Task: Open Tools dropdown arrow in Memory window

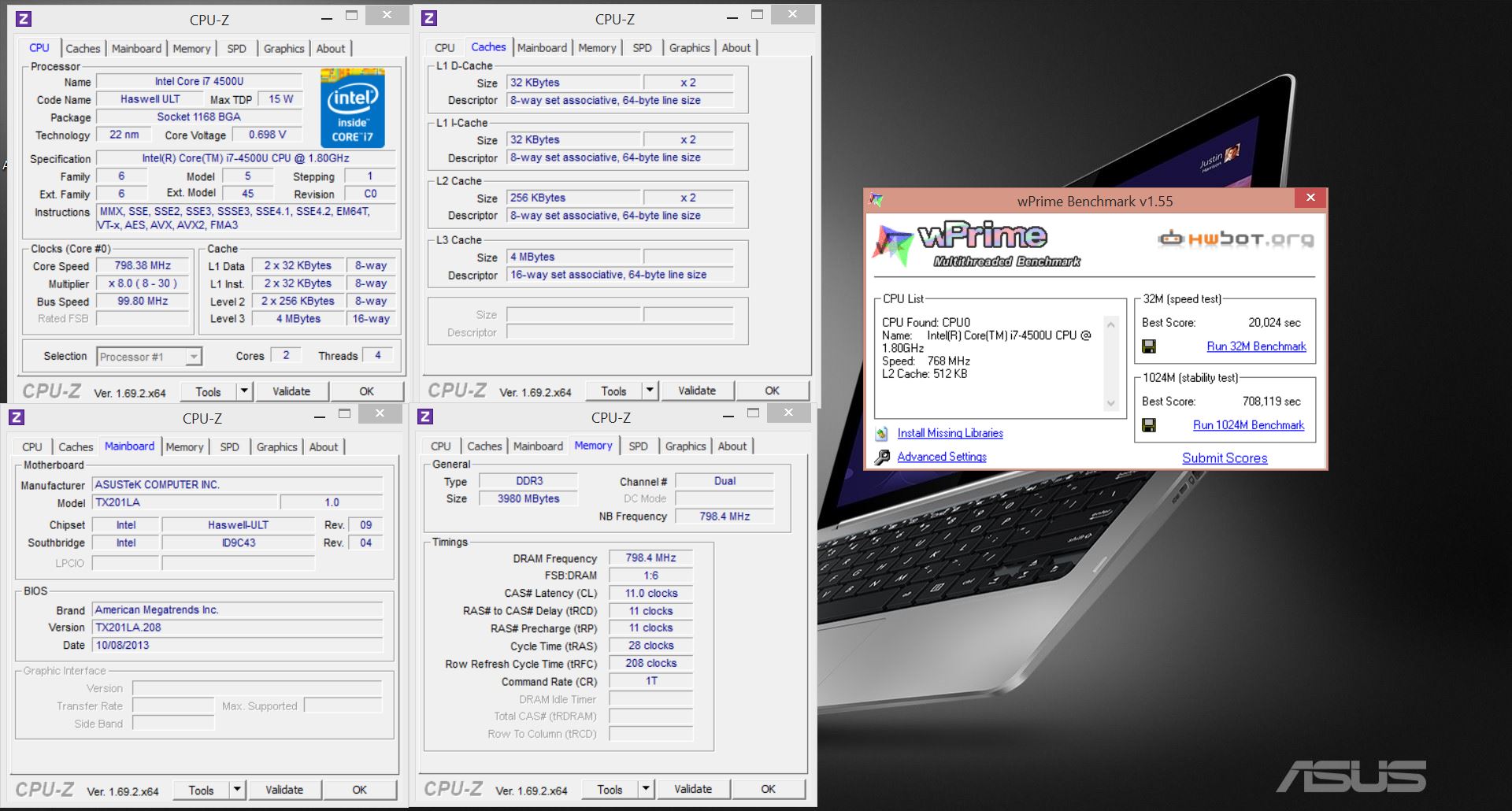Action: point(646,789)
